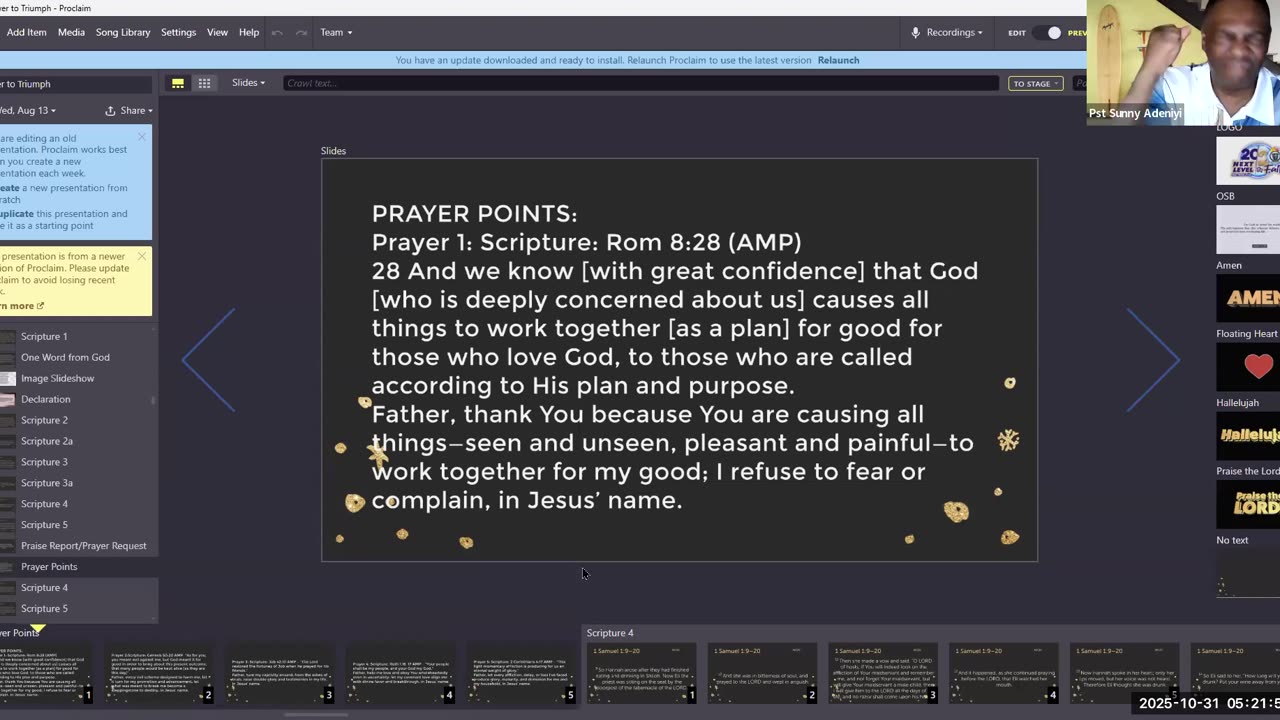
Task: Open the Share dropdown
Action: click(x=136, y=110)
